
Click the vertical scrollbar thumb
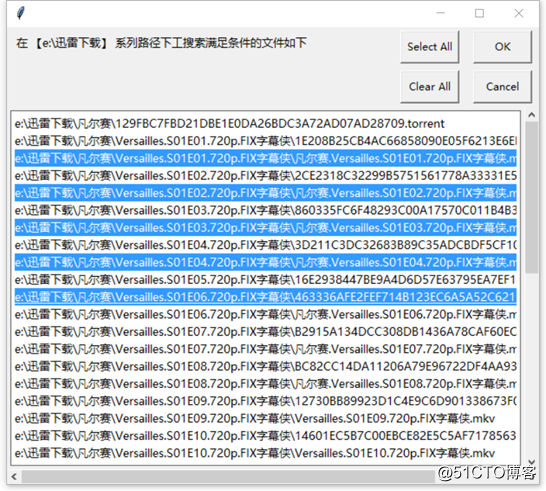pyautogui.click(x=531, y=197)
